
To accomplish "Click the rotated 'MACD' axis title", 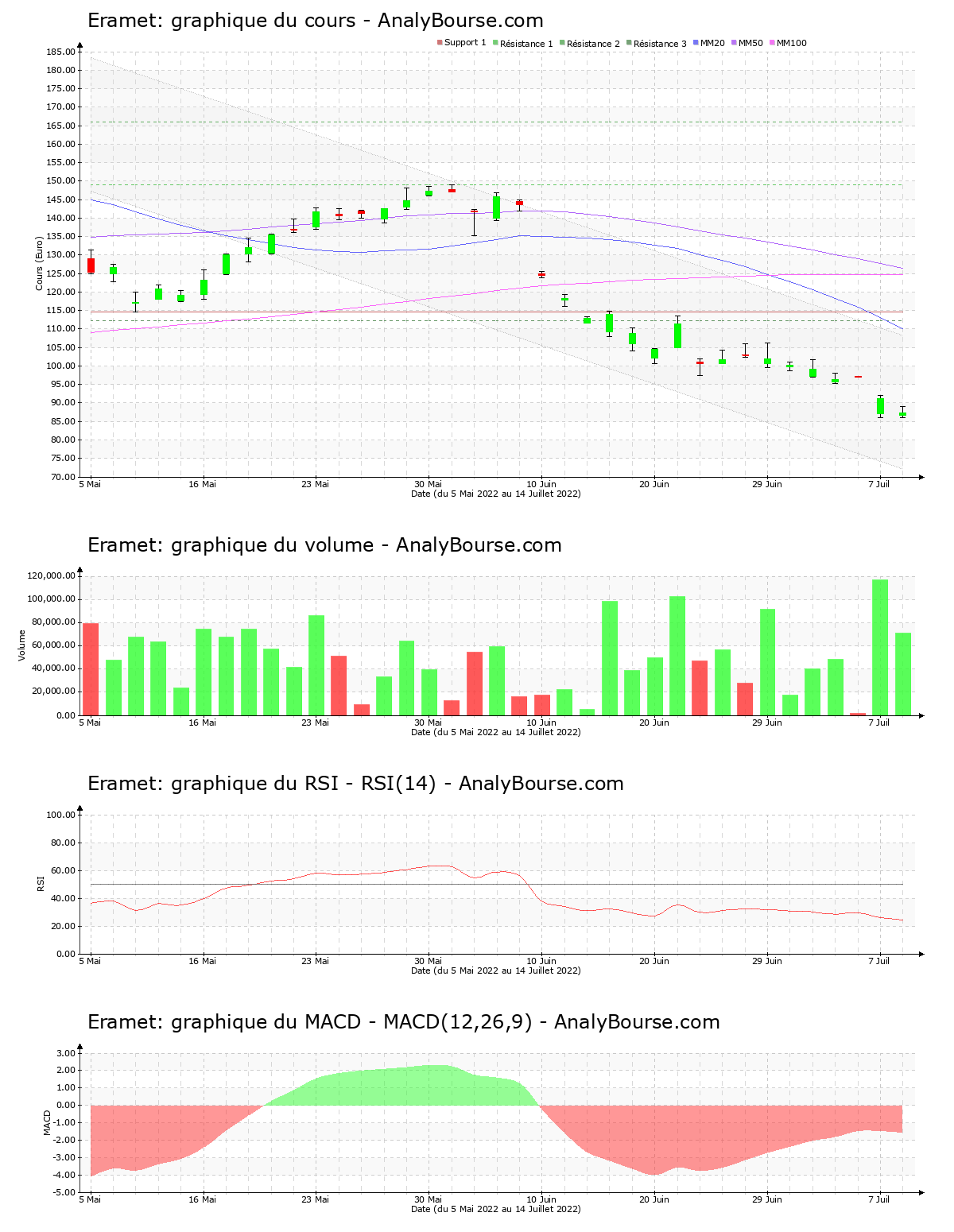I will coord(48,1122).
